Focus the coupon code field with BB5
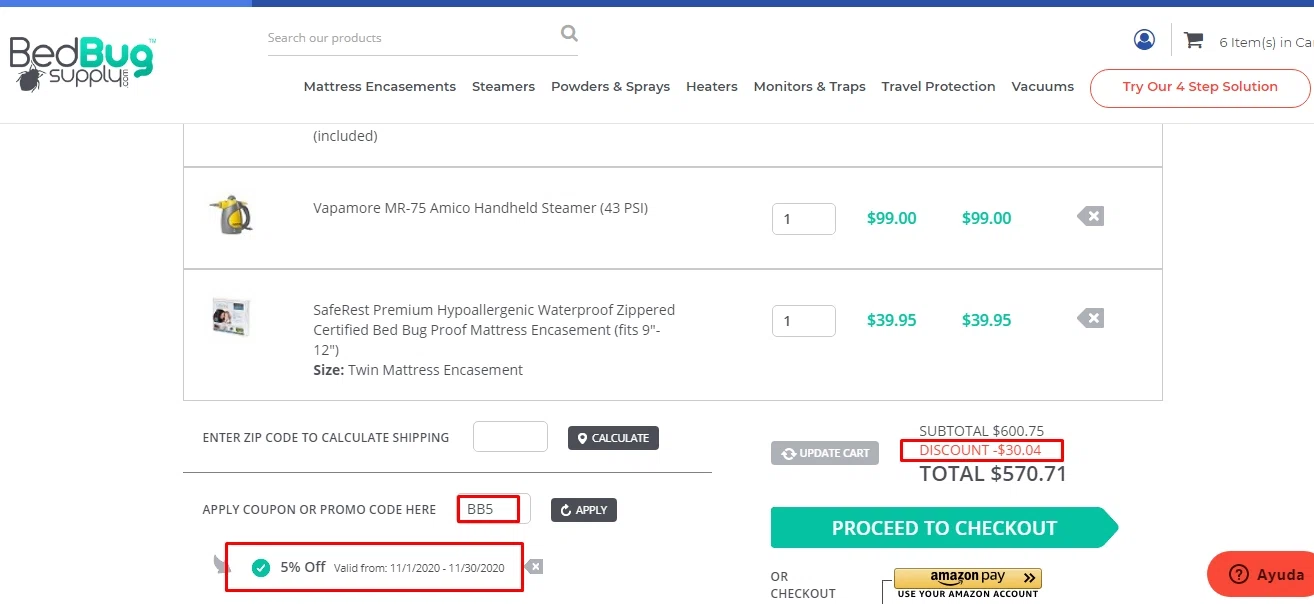 [494, 509]
